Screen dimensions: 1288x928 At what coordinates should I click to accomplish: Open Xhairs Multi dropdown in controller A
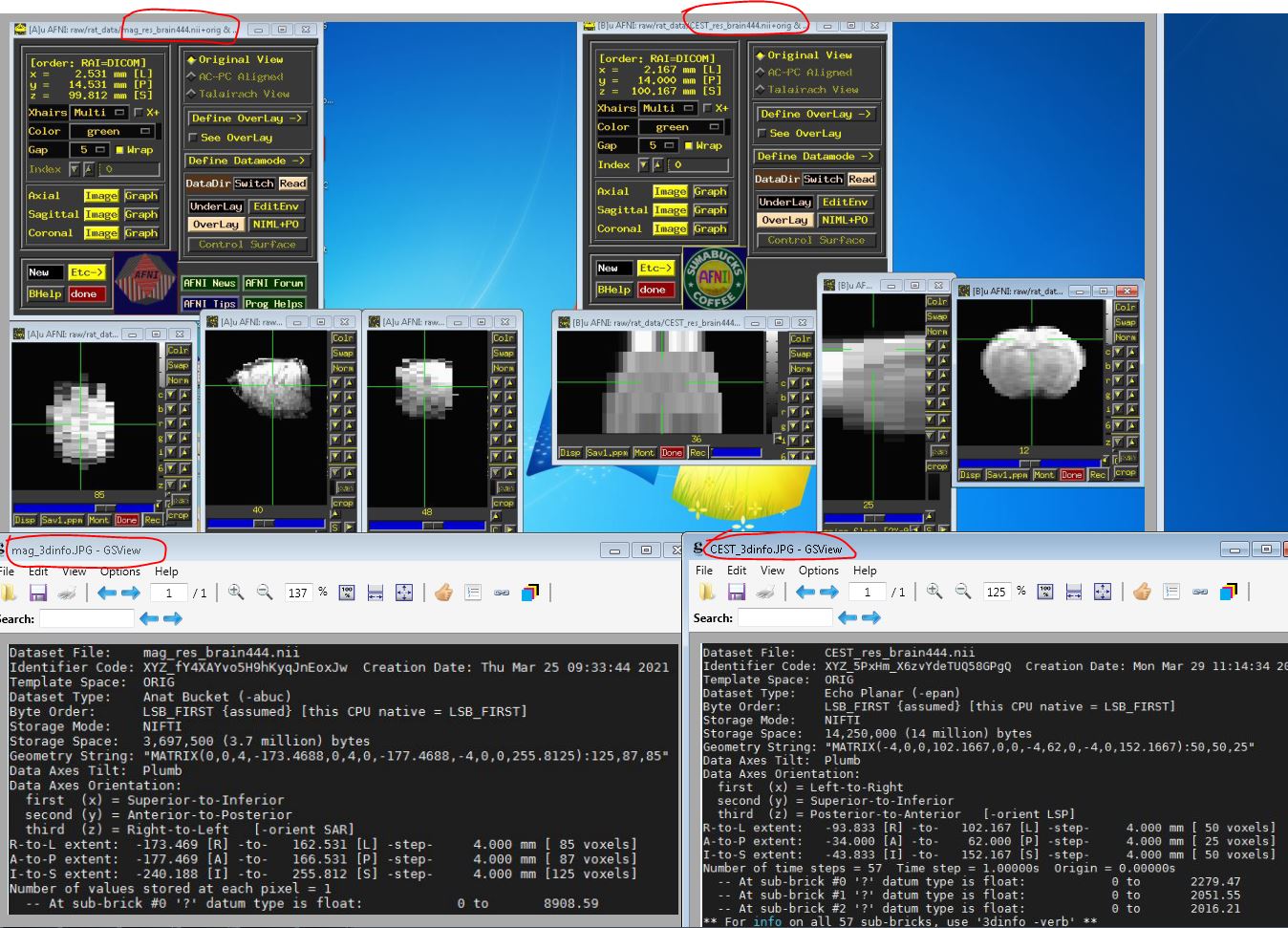(99, 113)
